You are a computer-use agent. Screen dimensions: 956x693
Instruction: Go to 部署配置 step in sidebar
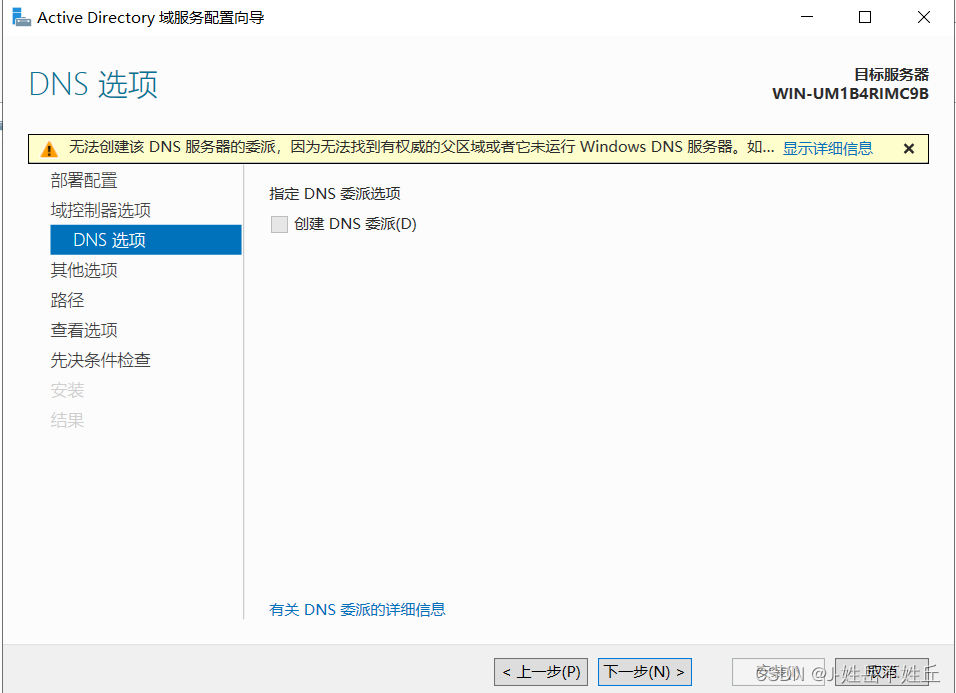[84, 180]
